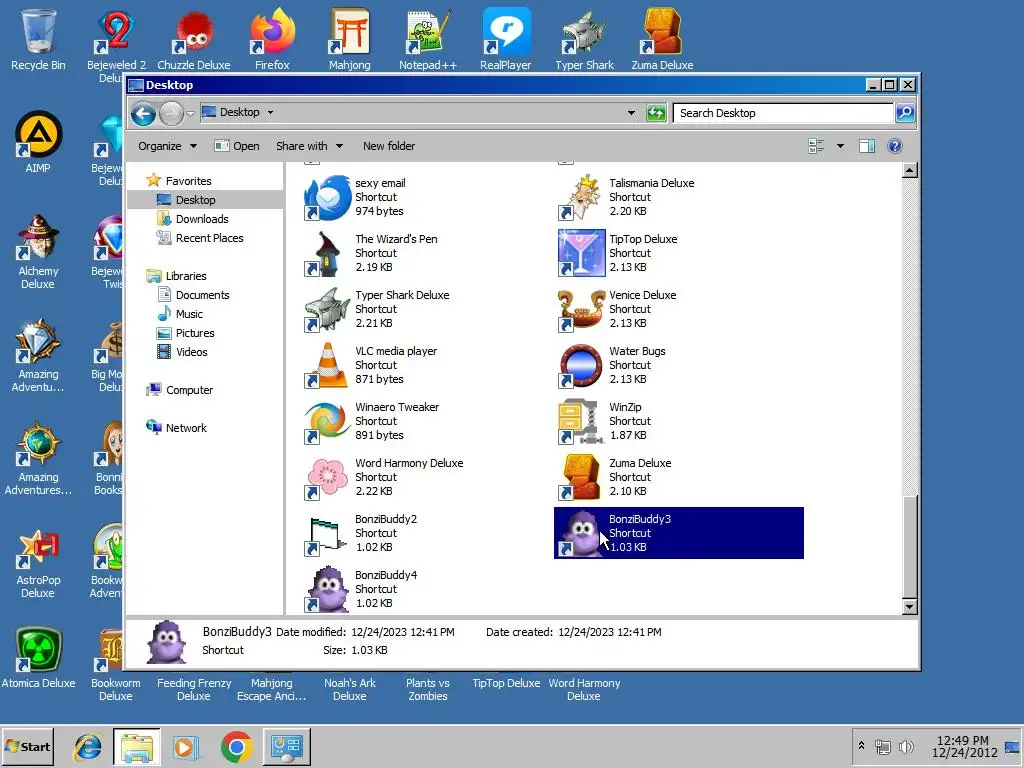
Task: Select the Talismania Deluxe king icon
Action: [x=581, y=197]
